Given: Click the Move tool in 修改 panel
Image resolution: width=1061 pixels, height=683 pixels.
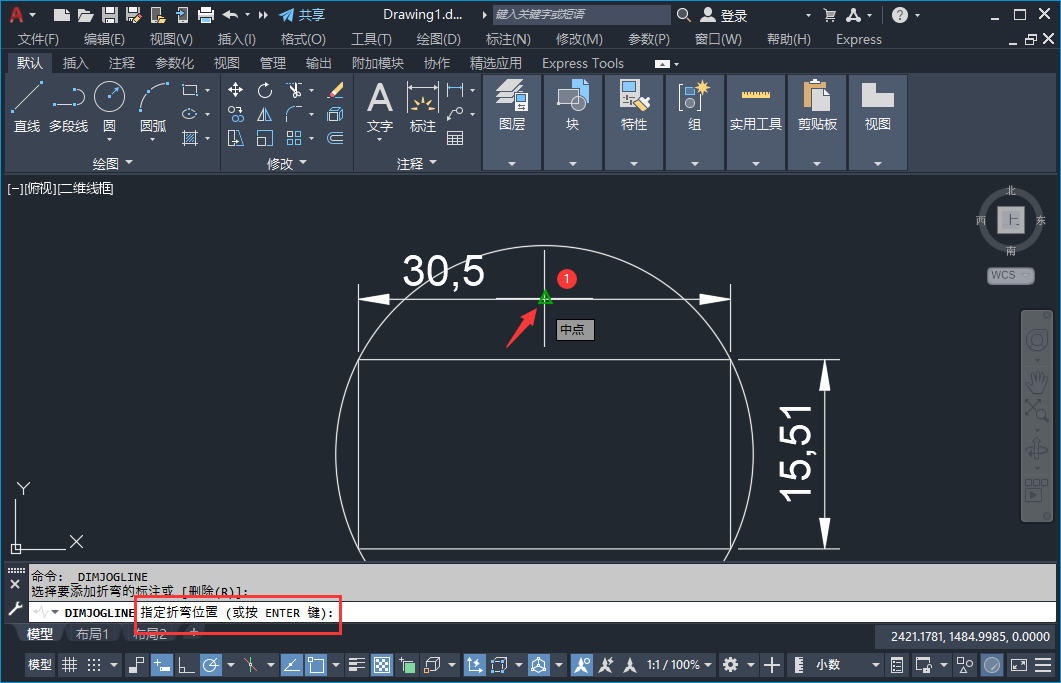Looking at the screenshot, I should click(236, 90).
